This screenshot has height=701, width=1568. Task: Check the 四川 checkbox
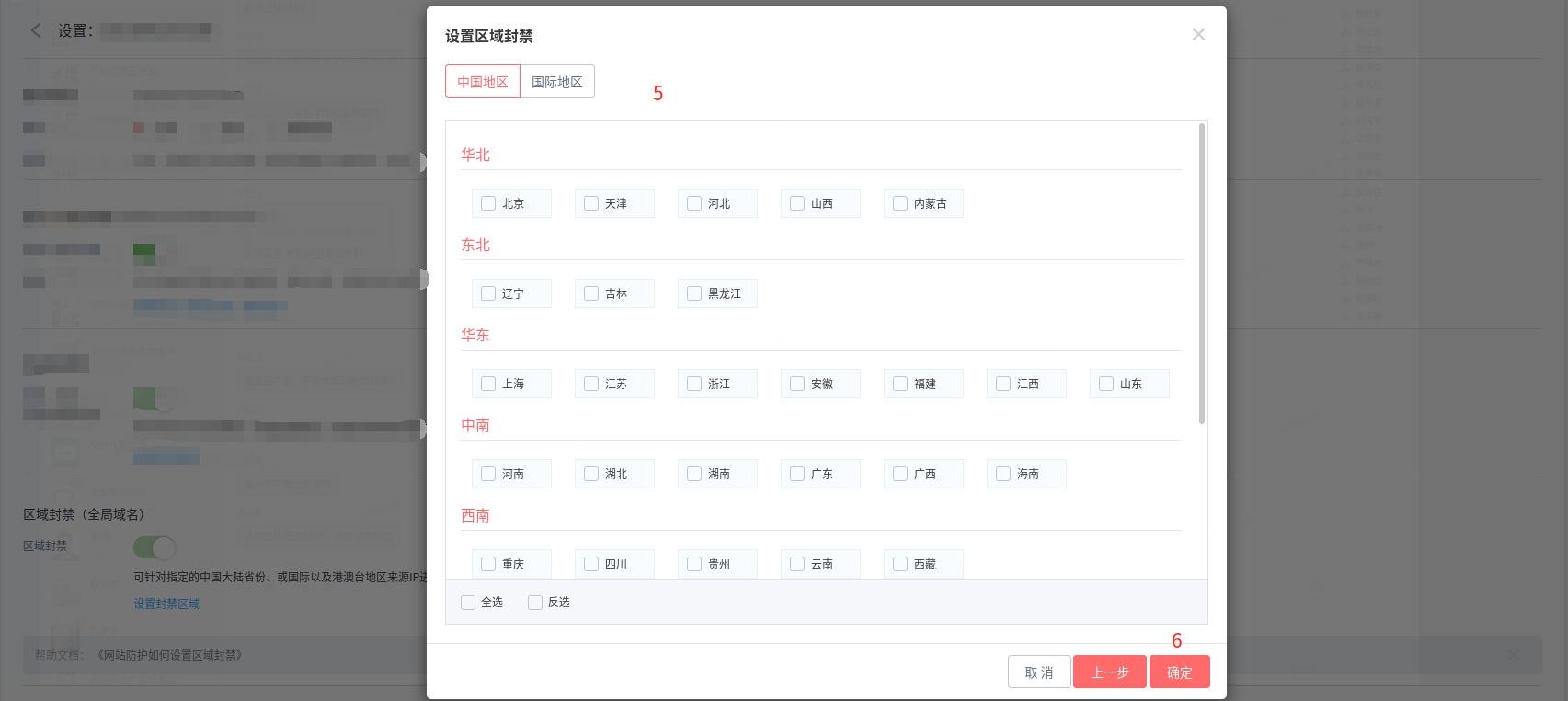(591, 564)
